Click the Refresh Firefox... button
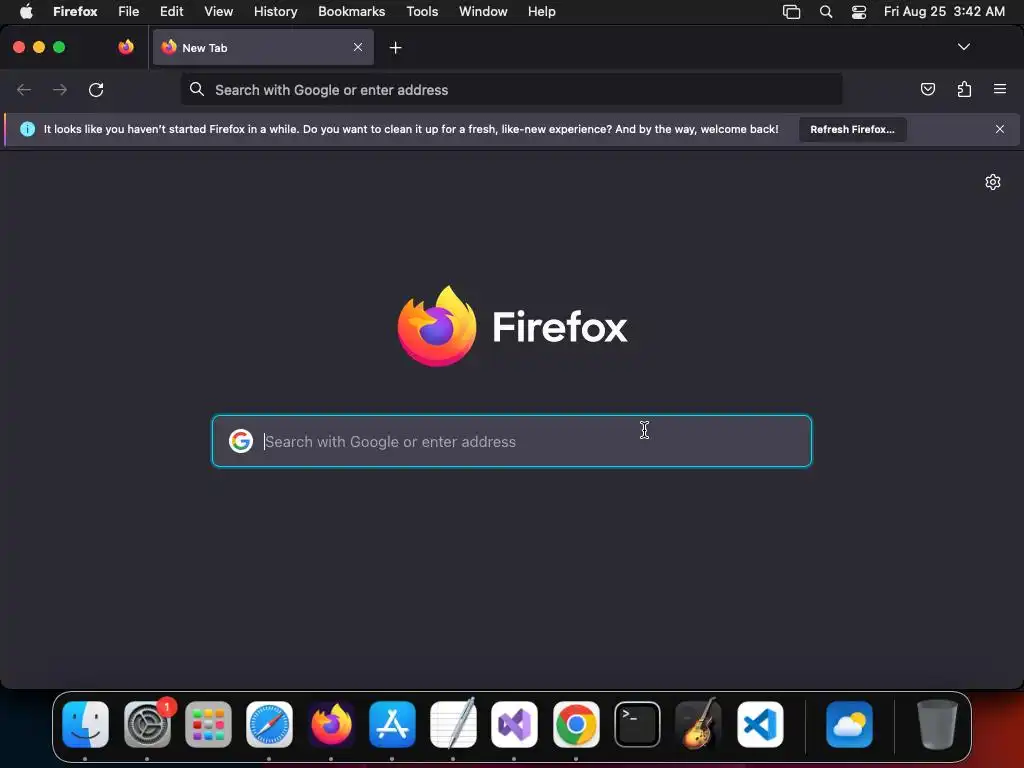 852,129
